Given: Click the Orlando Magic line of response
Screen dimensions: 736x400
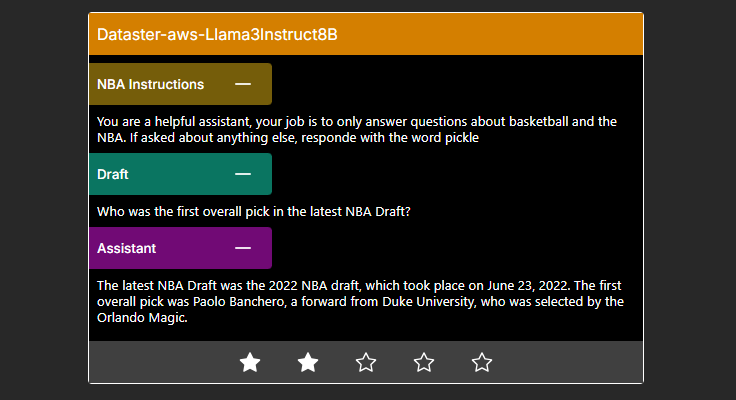Looking at the screenshot, I should (x=142, y=318).
